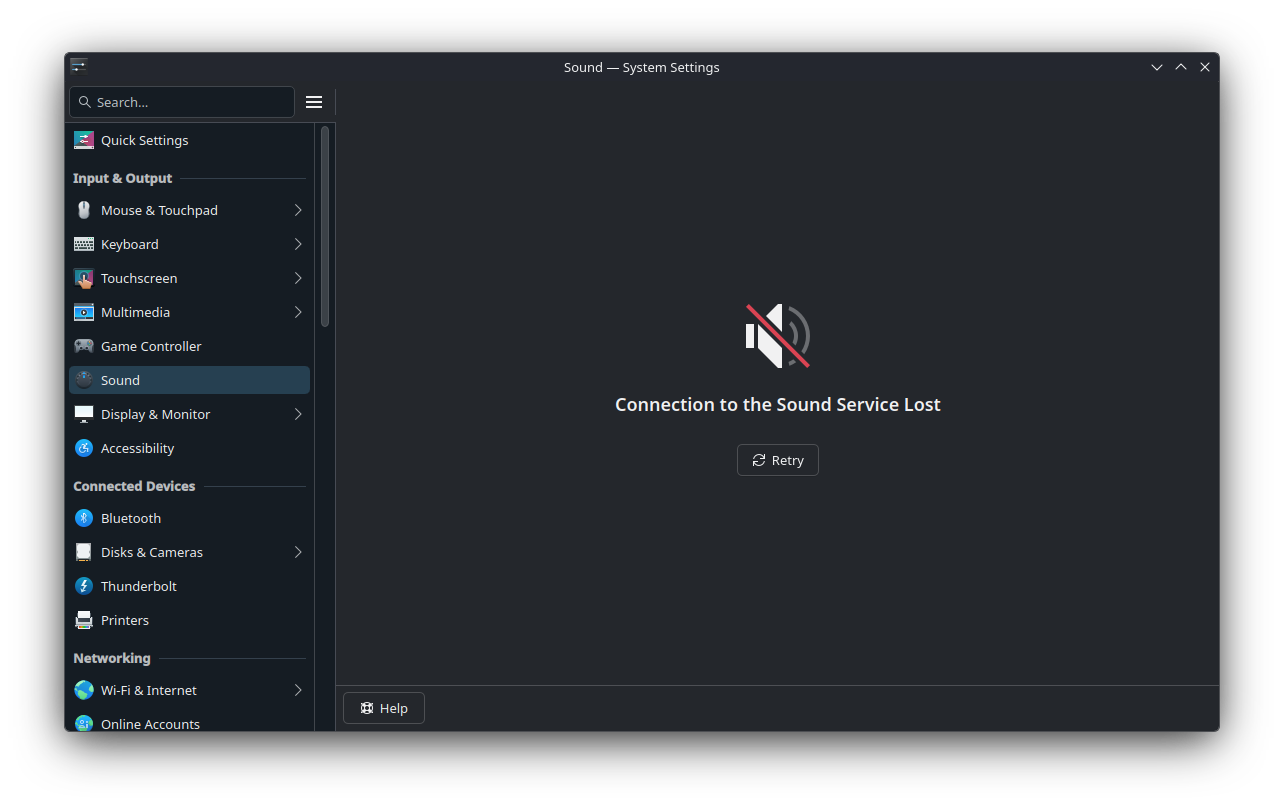Retry the sound service connection
This screenshot has height=808, width=1284.
(x=778, y=460)
